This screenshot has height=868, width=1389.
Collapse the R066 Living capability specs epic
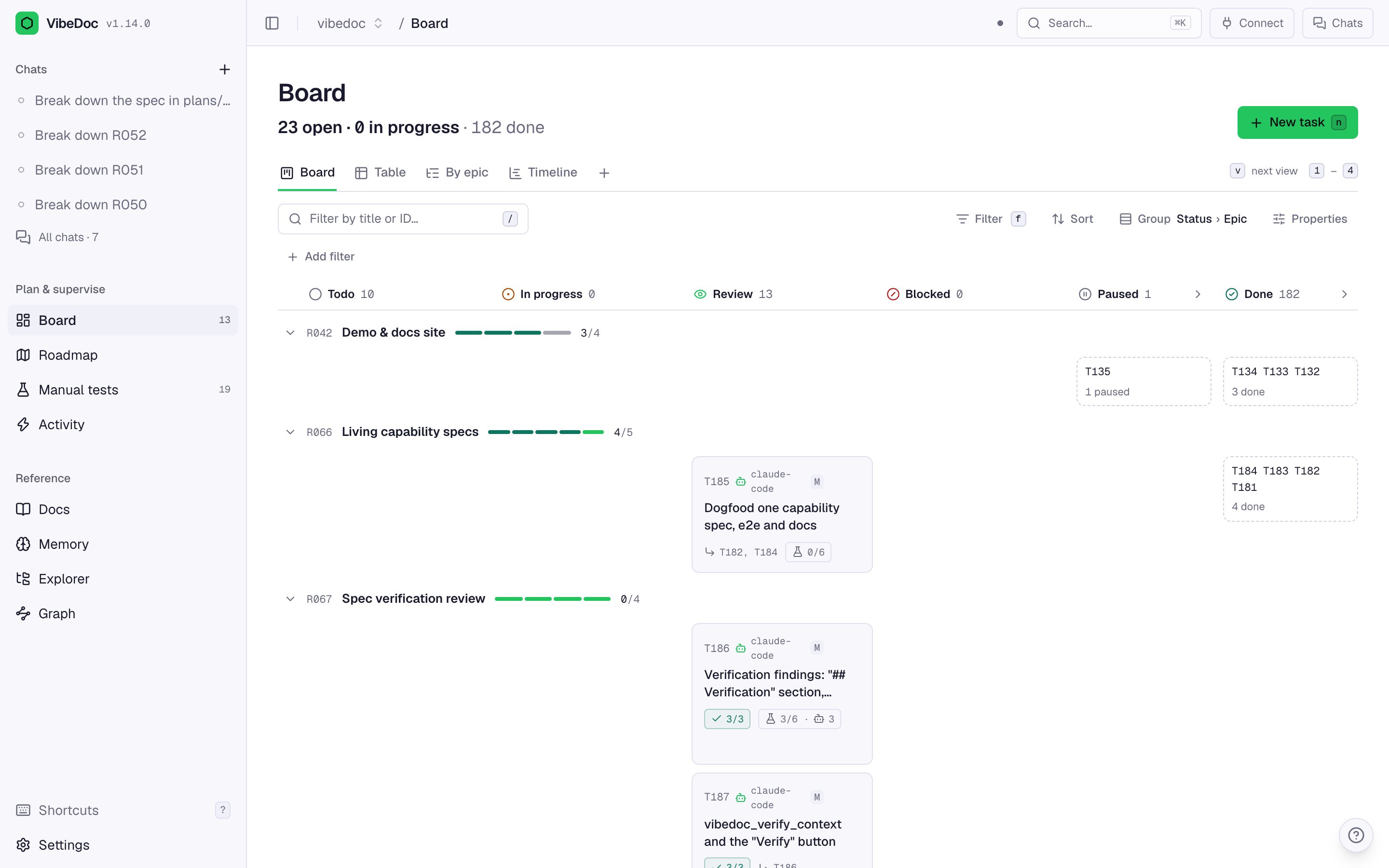pos(290,432)
